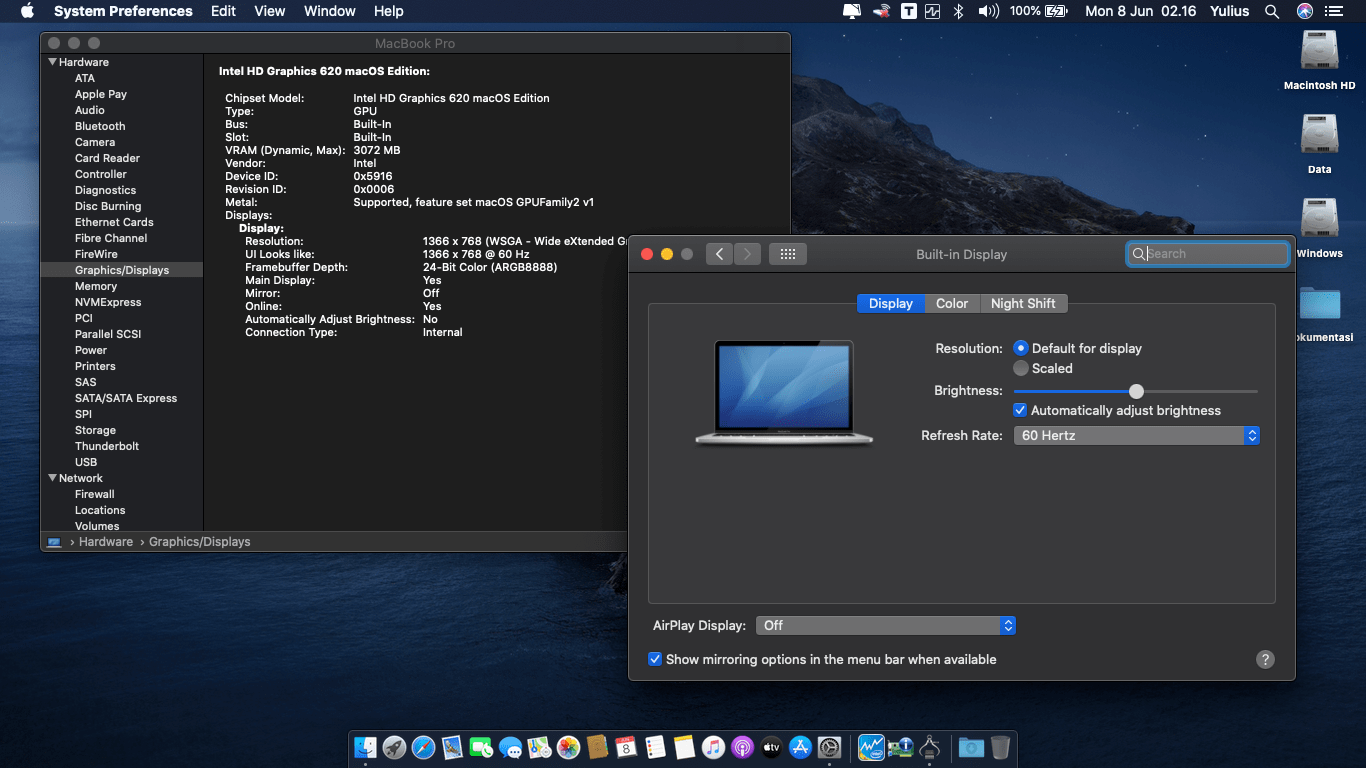The height and width of the screenshot is (768, 1366).
Task: Click the Search field in Built-in Display
Action: tap(1208, 254)
